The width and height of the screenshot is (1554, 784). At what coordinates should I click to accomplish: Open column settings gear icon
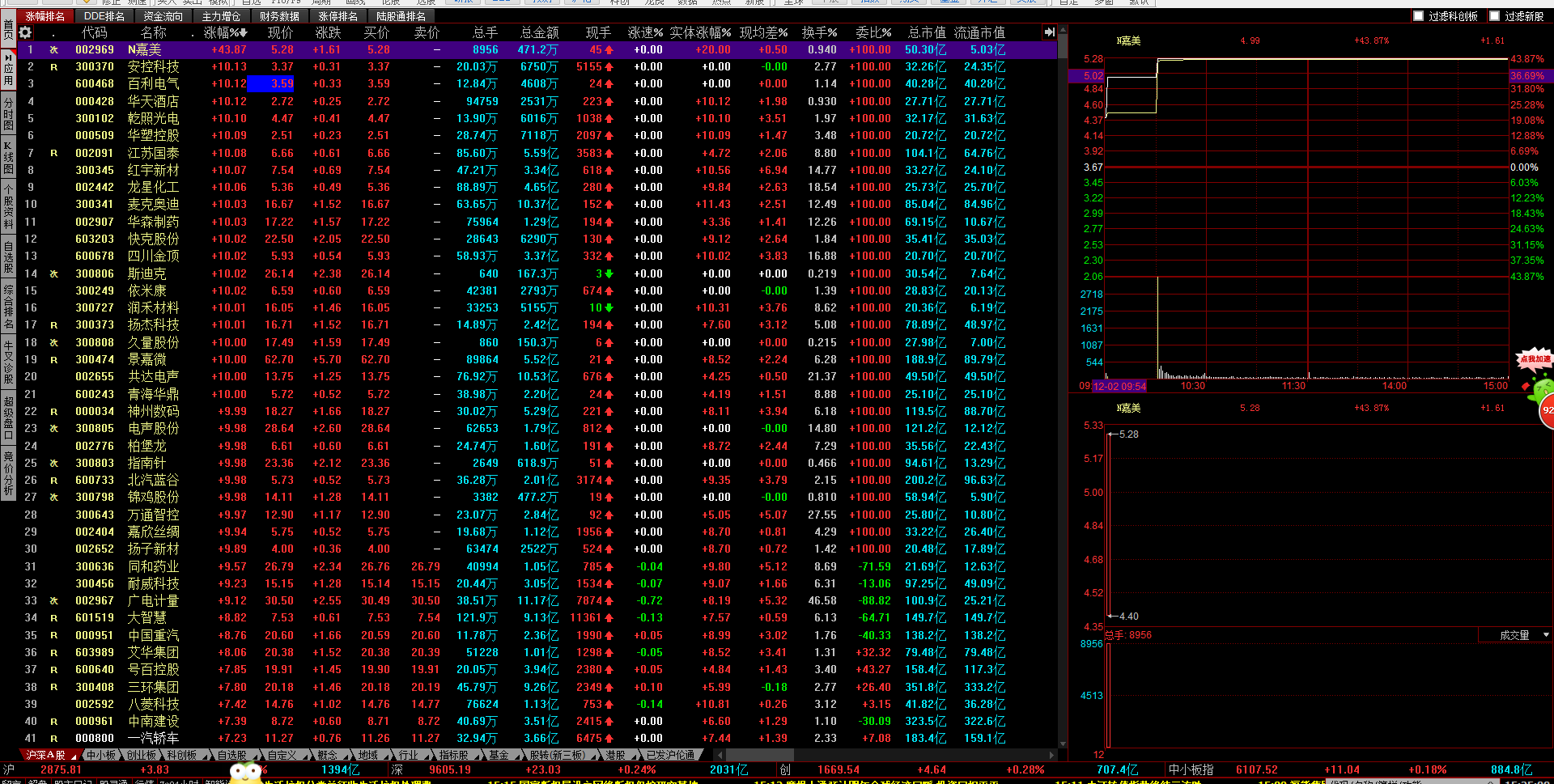click(x=26, y=32)
